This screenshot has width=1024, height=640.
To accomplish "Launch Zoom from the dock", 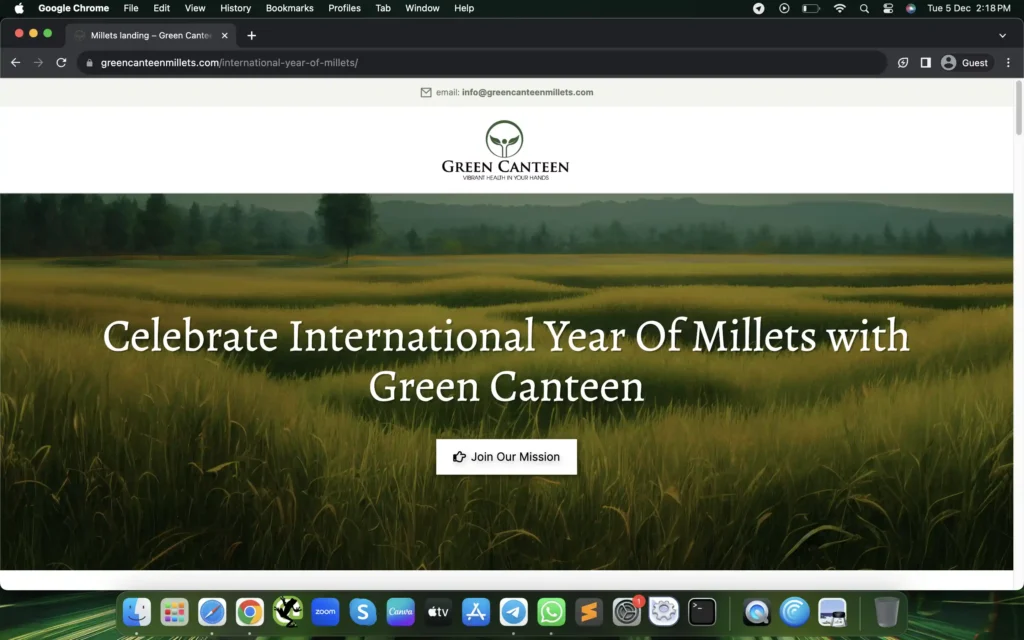I will (x=325, y=612).
